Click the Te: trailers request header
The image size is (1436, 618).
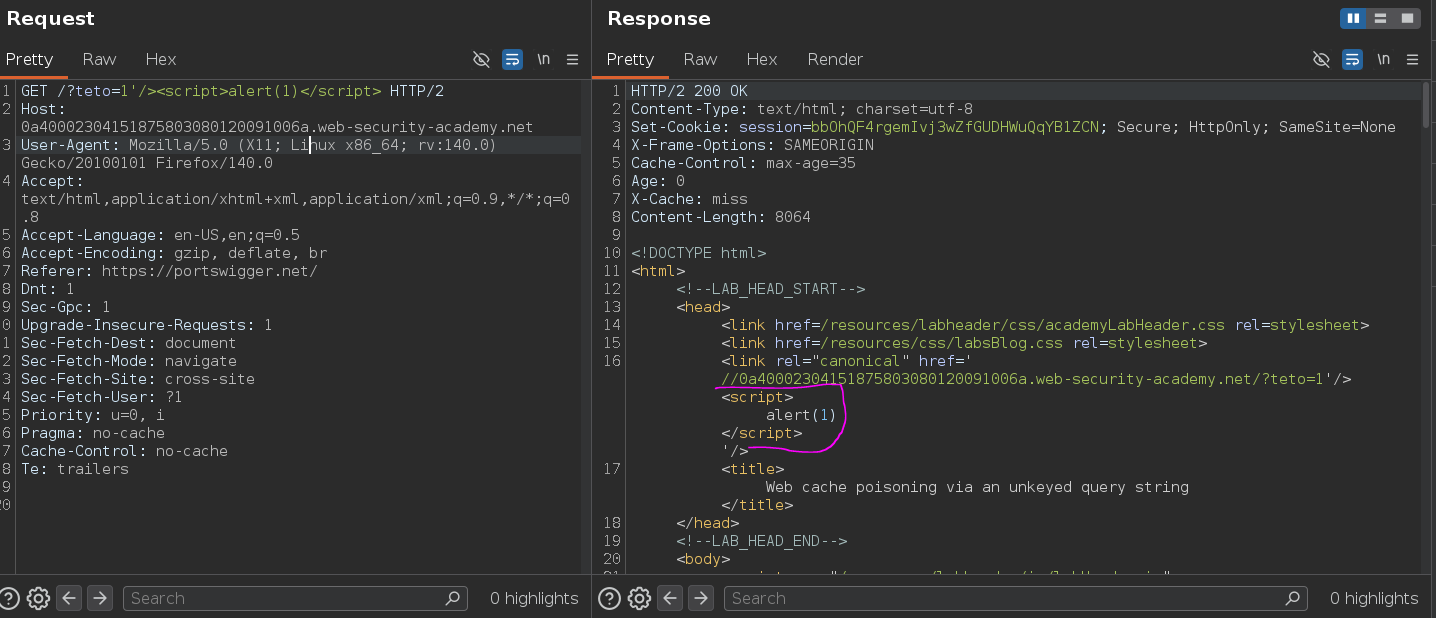pyautogui.click(x=75, y=469)
